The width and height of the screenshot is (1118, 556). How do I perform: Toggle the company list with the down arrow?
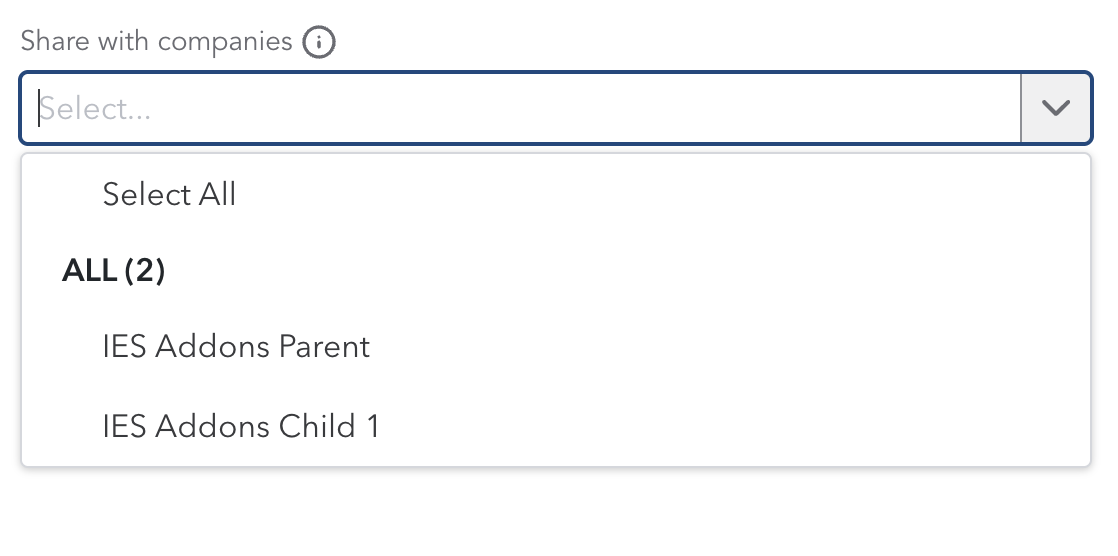[x=1056, y=108]
